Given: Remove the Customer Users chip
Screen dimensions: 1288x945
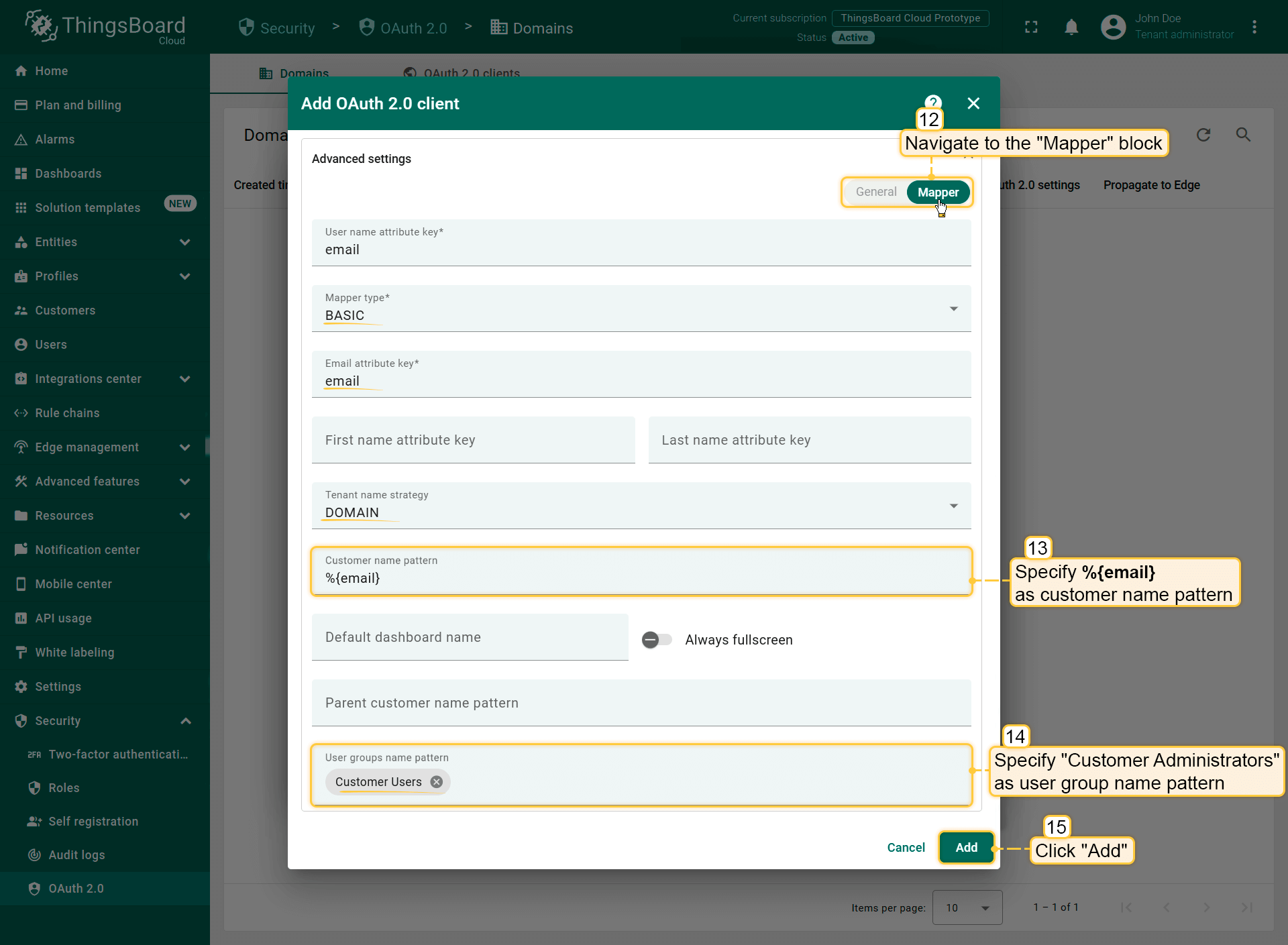Looking at the screenshot, I should coord(437,782).
